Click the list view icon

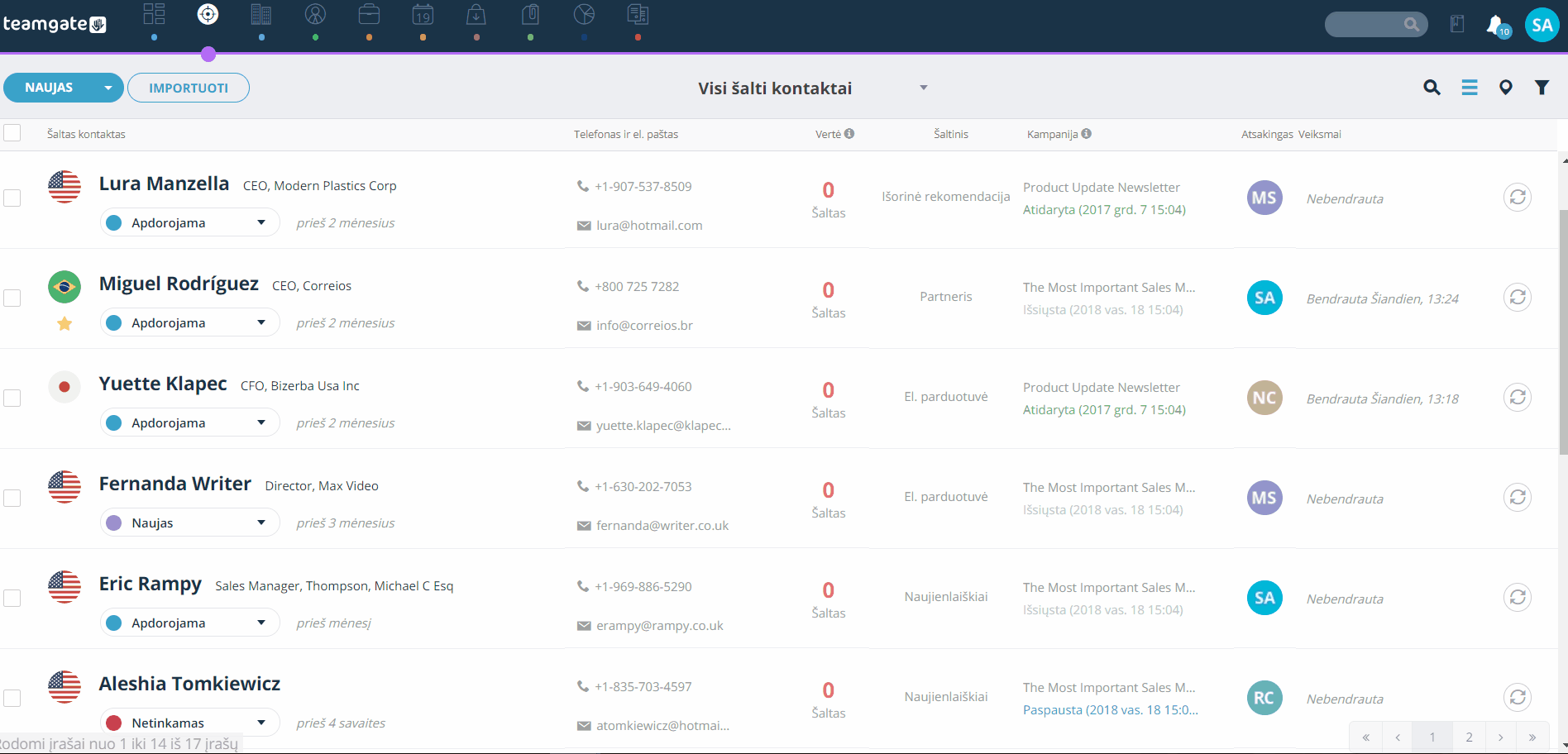tap(1469, 88)
